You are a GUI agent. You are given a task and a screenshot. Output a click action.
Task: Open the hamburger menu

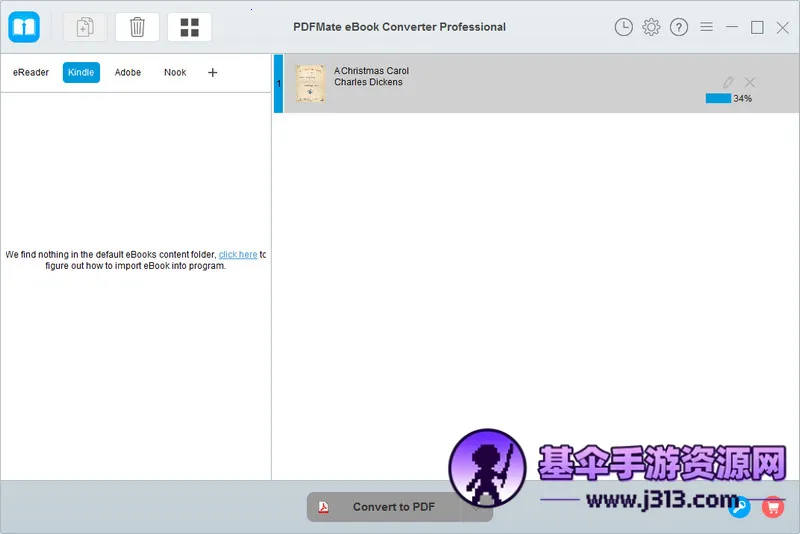tap(707, 27)
